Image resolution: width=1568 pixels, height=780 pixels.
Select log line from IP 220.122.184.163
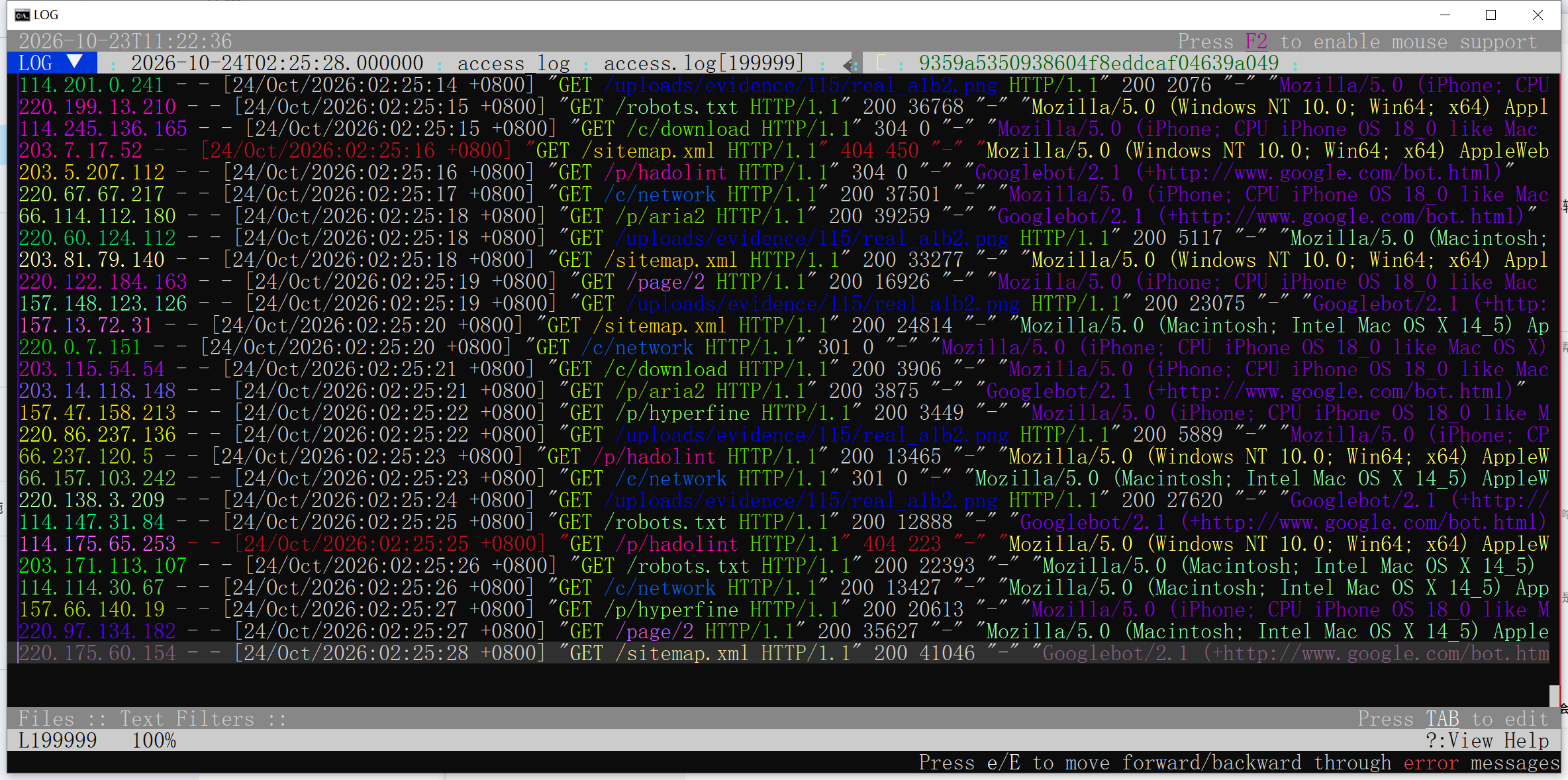click(x=783, y=281)
